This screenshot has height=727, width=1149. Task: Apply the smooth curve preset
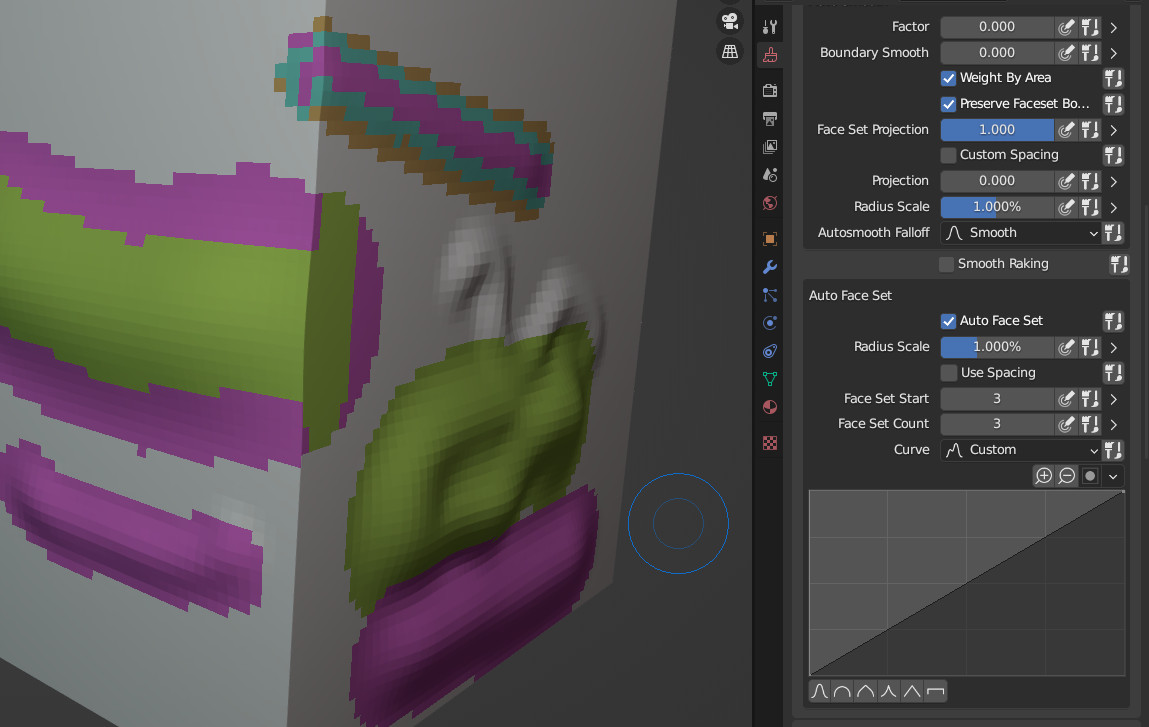(x=820, y=691)
